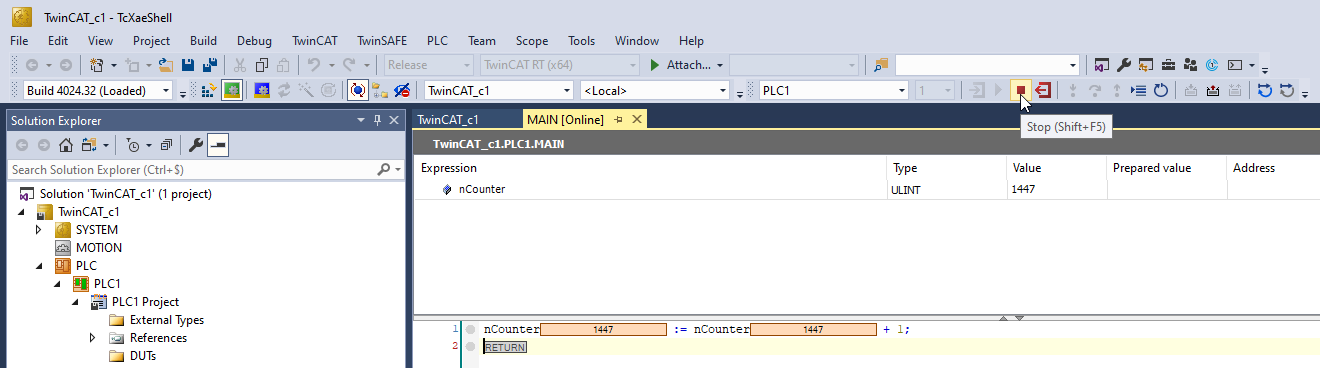Stop the PLC with the red Stop button
Image resolution: width=1320 pixels, height=368 pixels.
point(1021,90)
